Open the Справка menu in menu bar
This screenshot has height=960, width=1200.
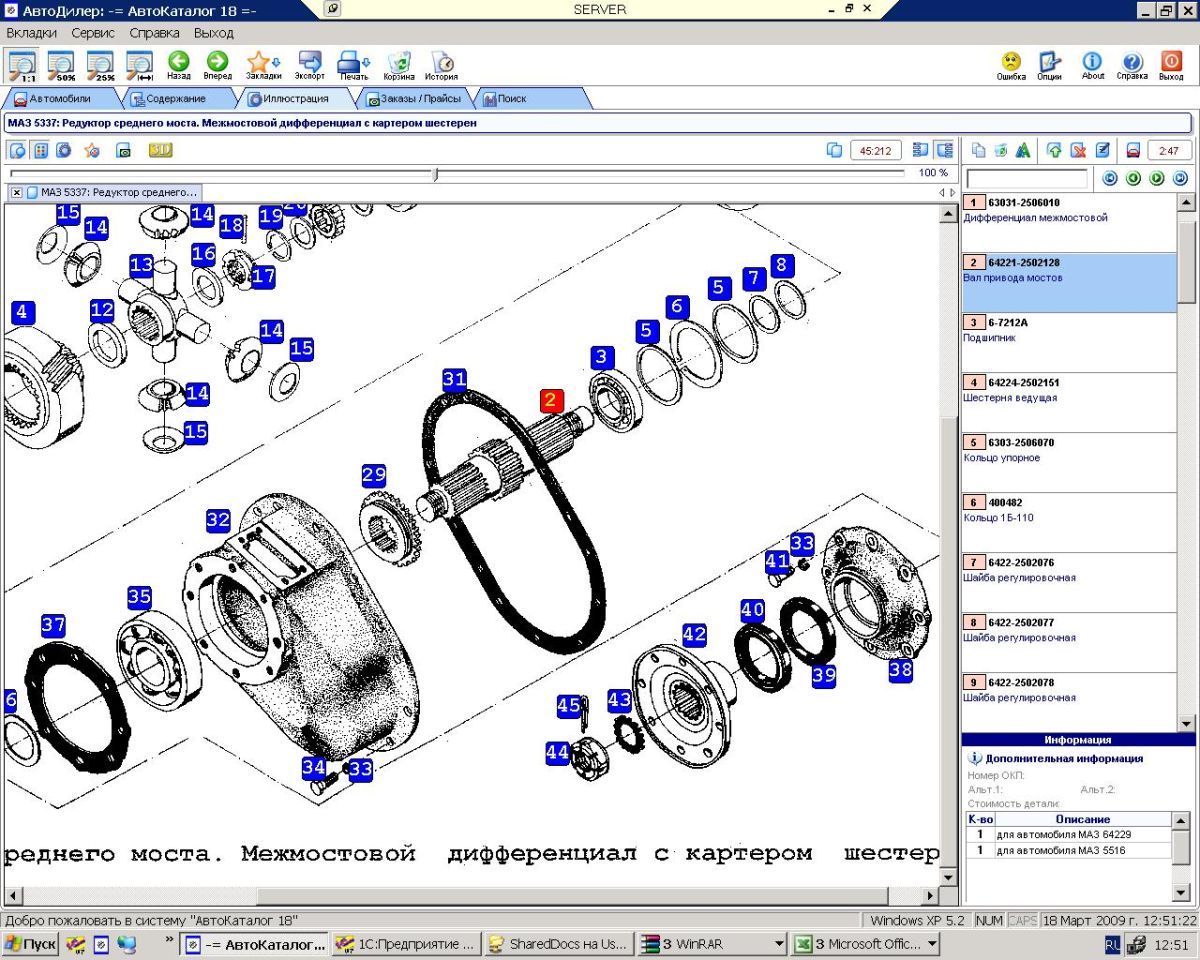point(154,33)
